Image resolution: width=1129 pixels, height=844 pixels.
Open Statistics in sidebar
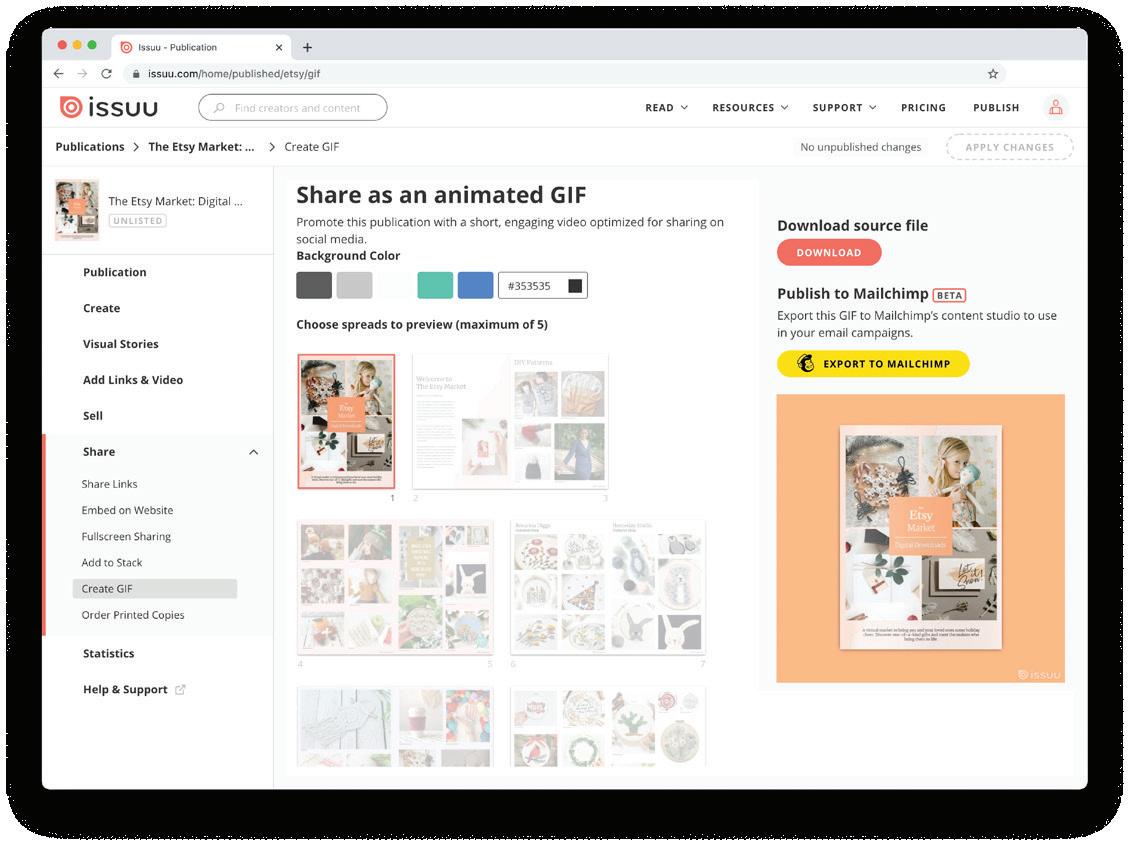click(x=108, y=654)
